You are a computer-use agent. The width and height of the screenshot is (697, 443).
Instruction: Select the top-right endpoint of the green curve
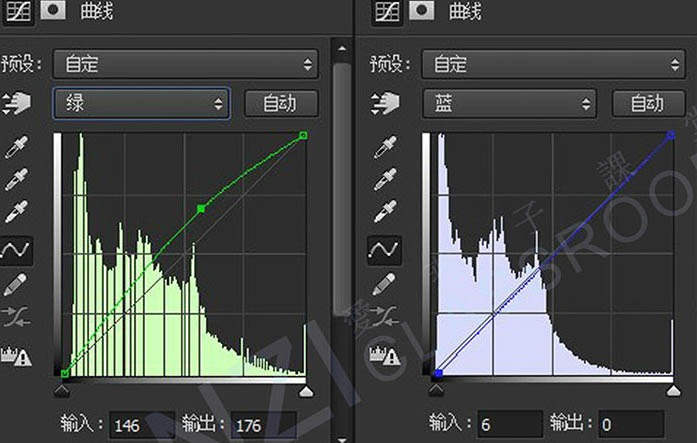tap(303, 135)
